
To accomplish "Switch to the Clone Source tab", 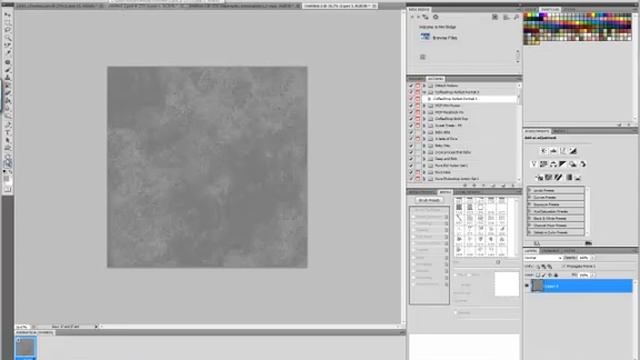I will pos(468,192).
